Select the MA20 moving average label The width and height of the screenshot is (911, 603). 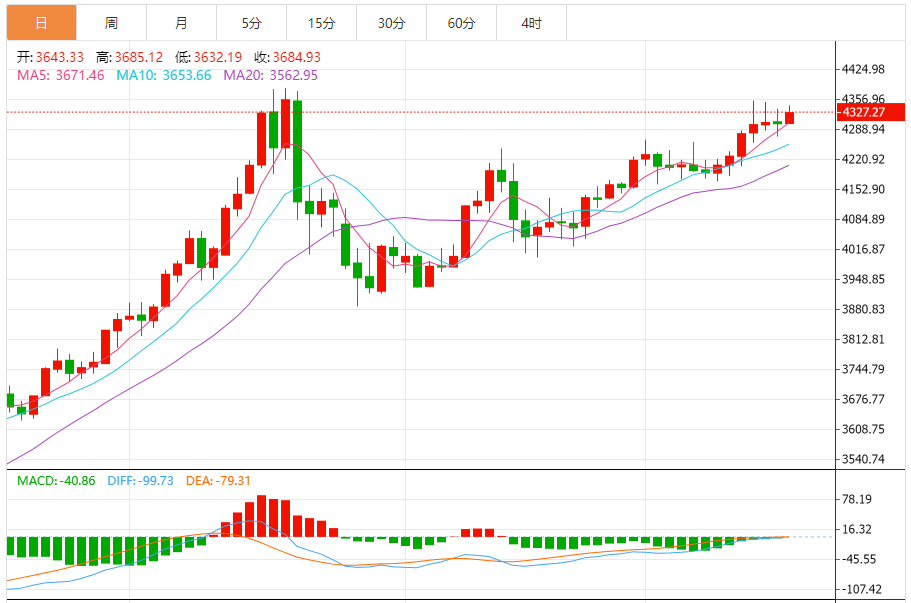point(270,75)
